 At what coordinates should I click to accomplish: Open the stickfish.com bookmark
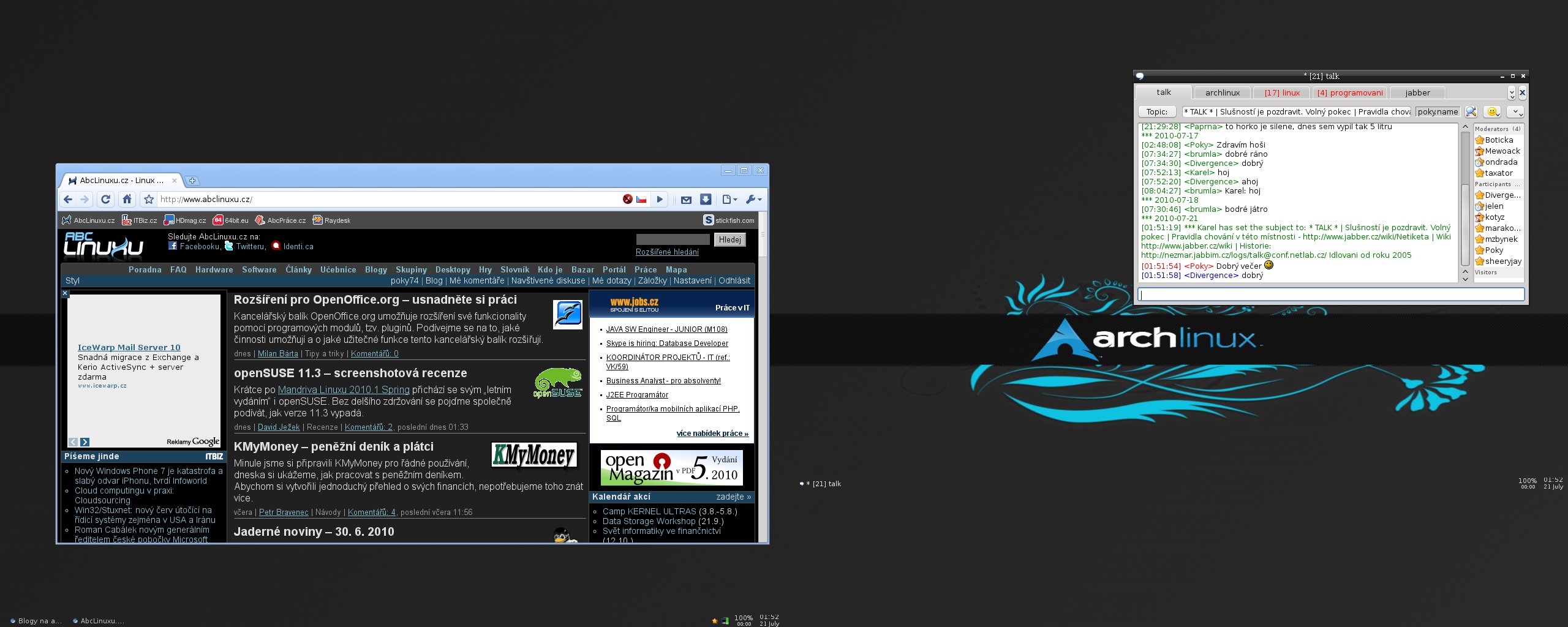[x=729, y=220]
